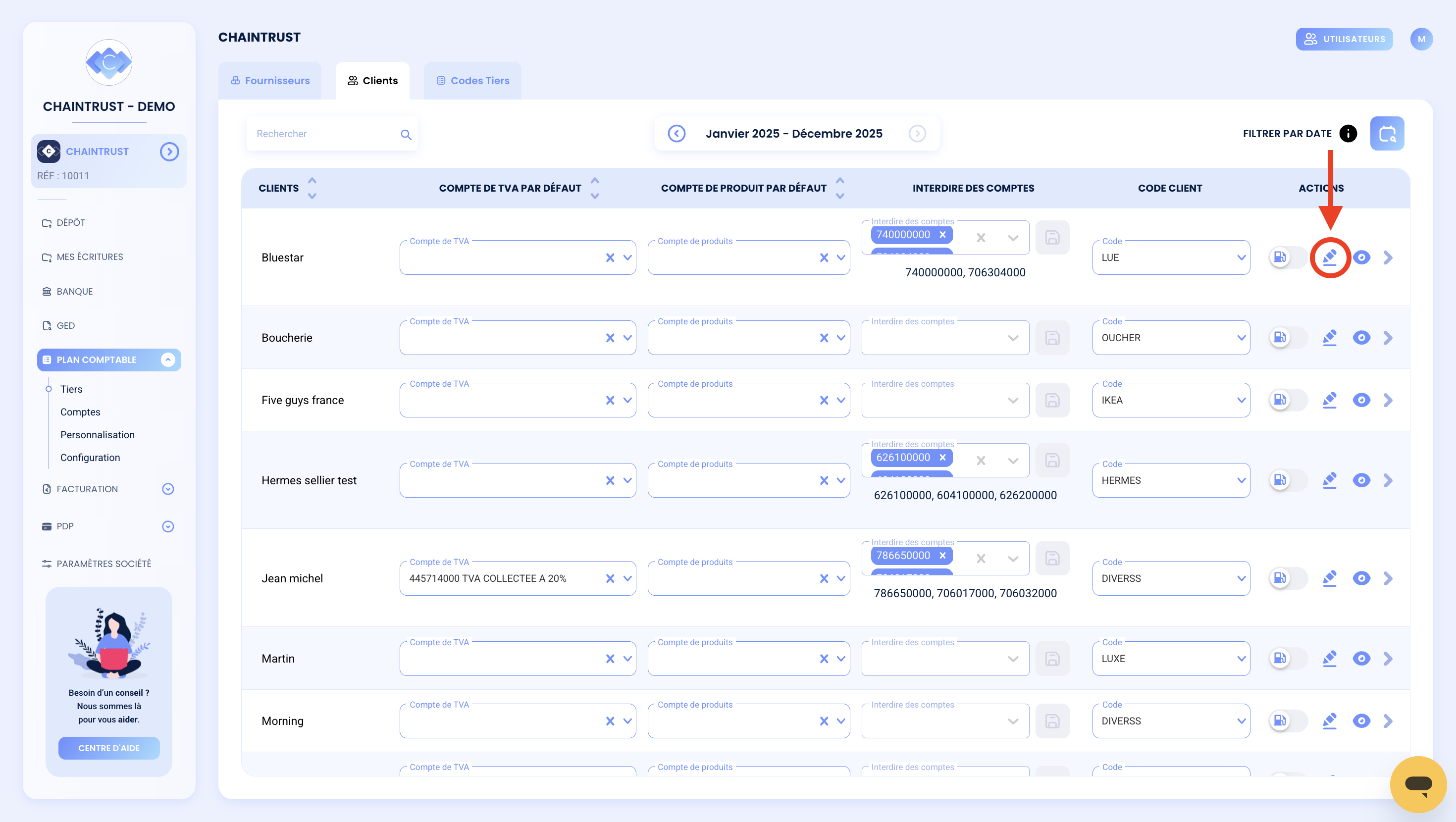Screen dimensions: 1456x822
Task: Open the Bluestar row detail arrow
Action: (1388, 258)
